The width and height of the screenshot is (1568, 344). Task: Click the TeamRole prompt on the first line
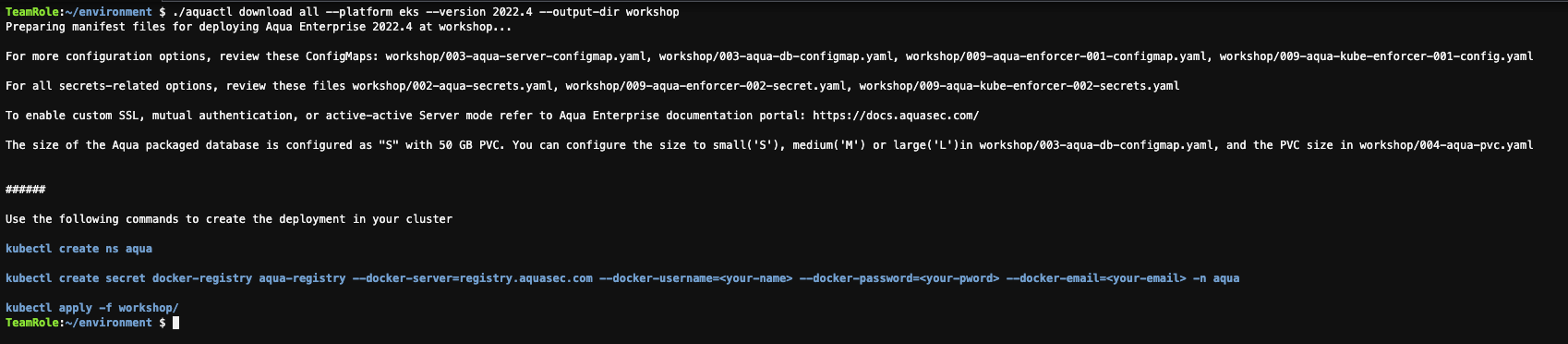pos(31,12)
